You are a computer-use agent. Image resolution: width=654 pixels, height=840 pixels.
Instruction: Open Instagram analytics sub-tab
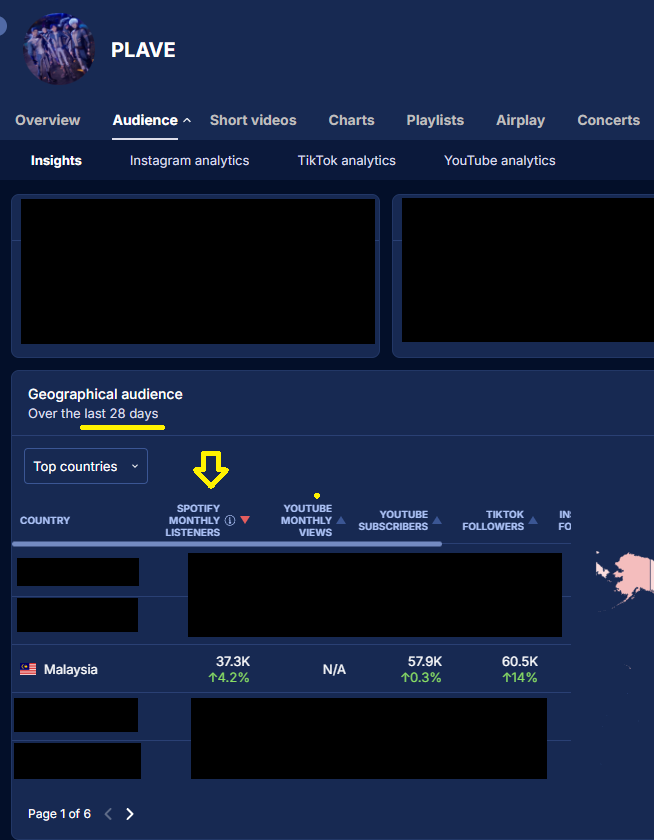click(x=190, y=161)
